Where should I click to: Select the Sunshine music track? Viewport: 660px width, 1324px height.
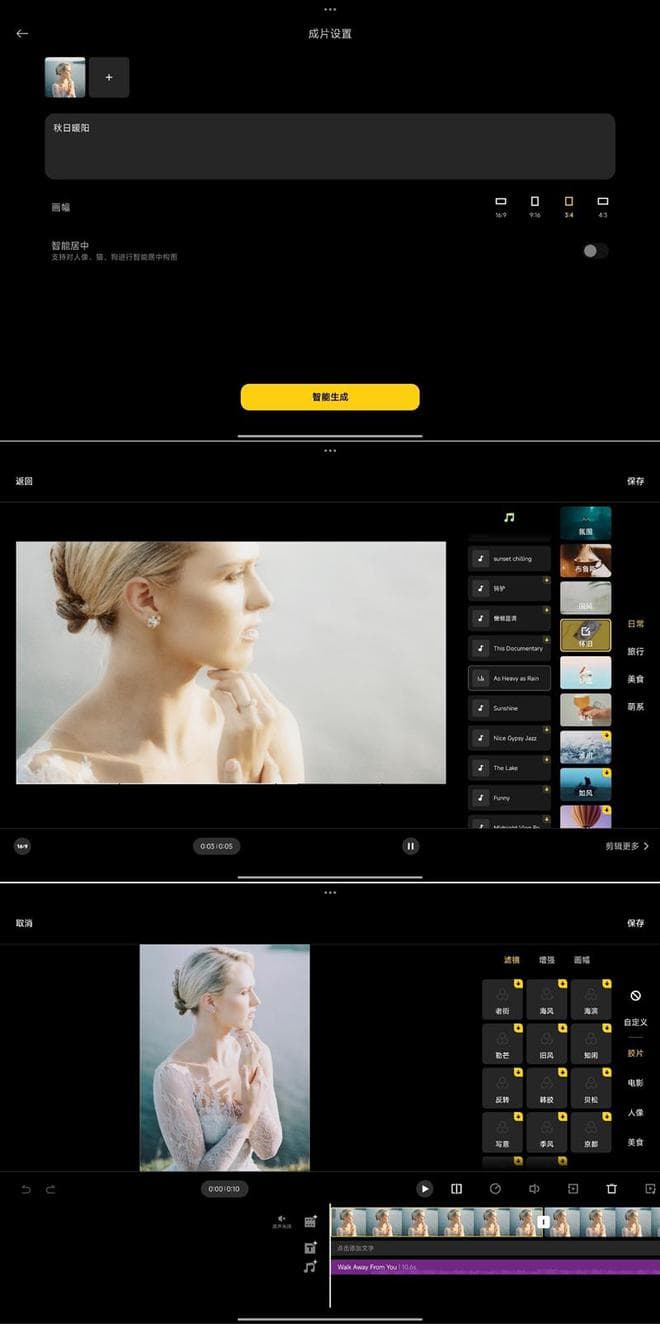[x=509, y=708]
